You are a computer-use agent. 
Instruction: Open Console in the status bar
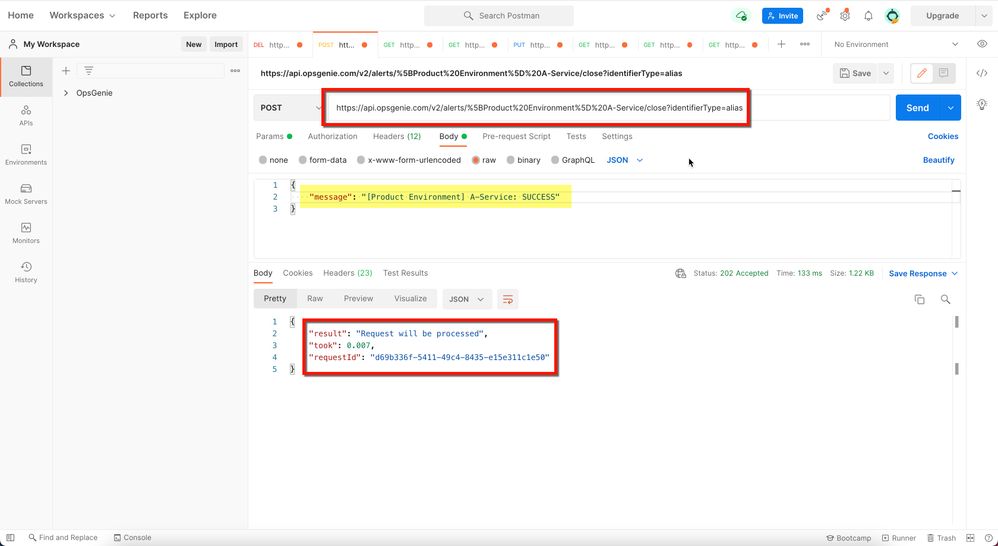132,538
